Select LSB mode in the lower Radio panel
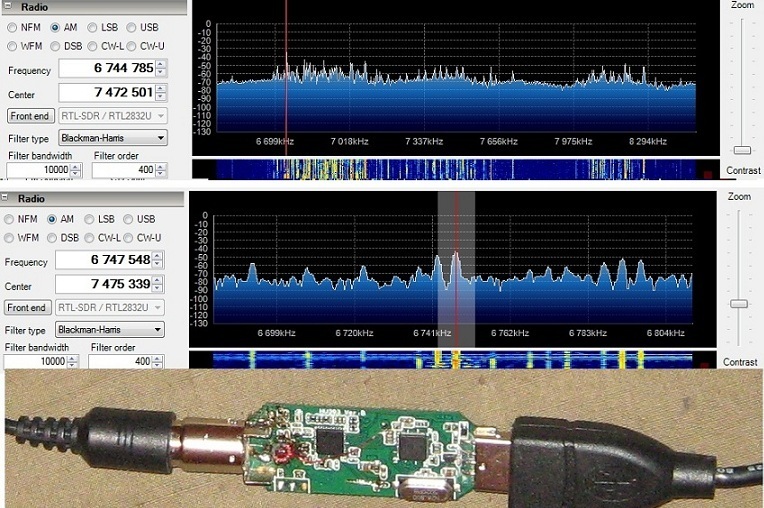This screenshot has width=764, height=508. tap(90, 219)
